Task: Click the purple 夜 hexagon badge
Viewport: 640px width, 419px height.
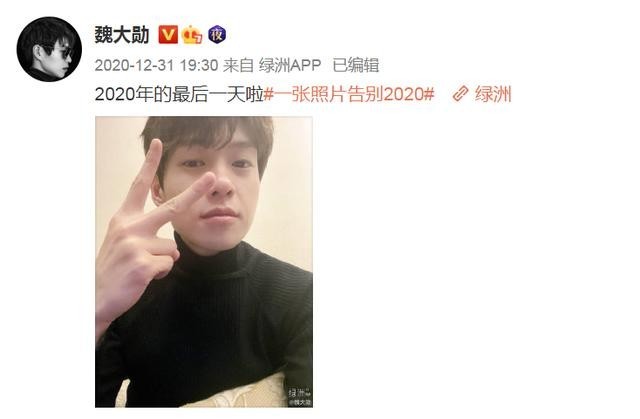Action: click(217, 34)
